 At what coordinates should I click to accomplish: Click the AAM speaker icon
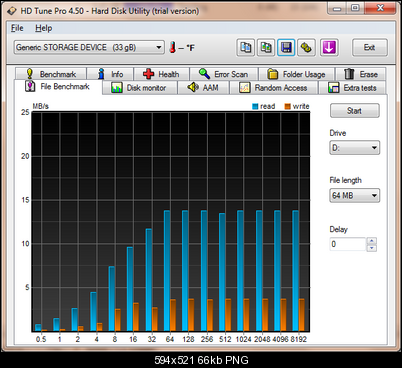(193, 87)
